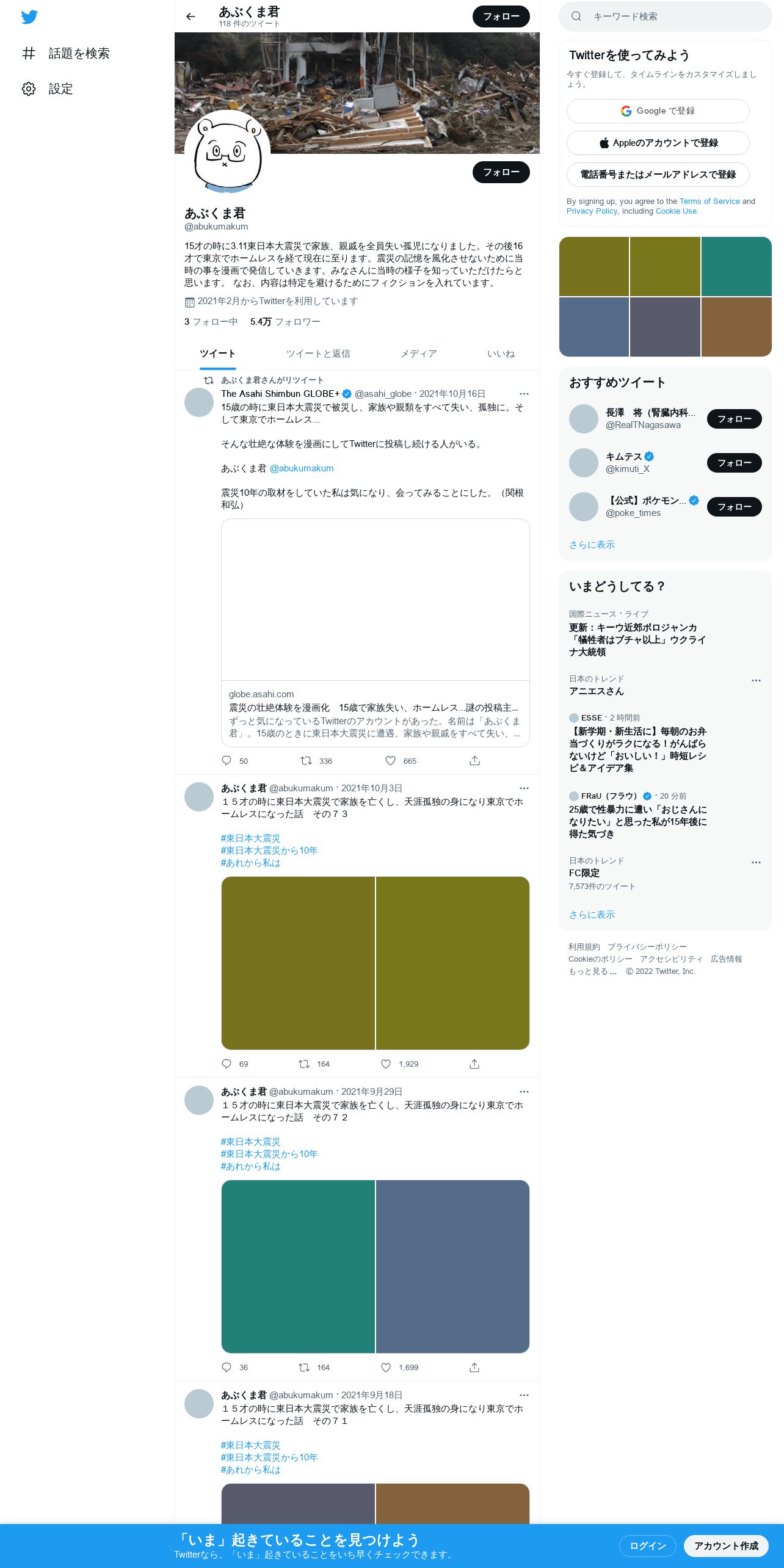Open more menu on 2021年9月18日 tweet
This screenshot has width=784, height=1568.
coord(524,1395)
